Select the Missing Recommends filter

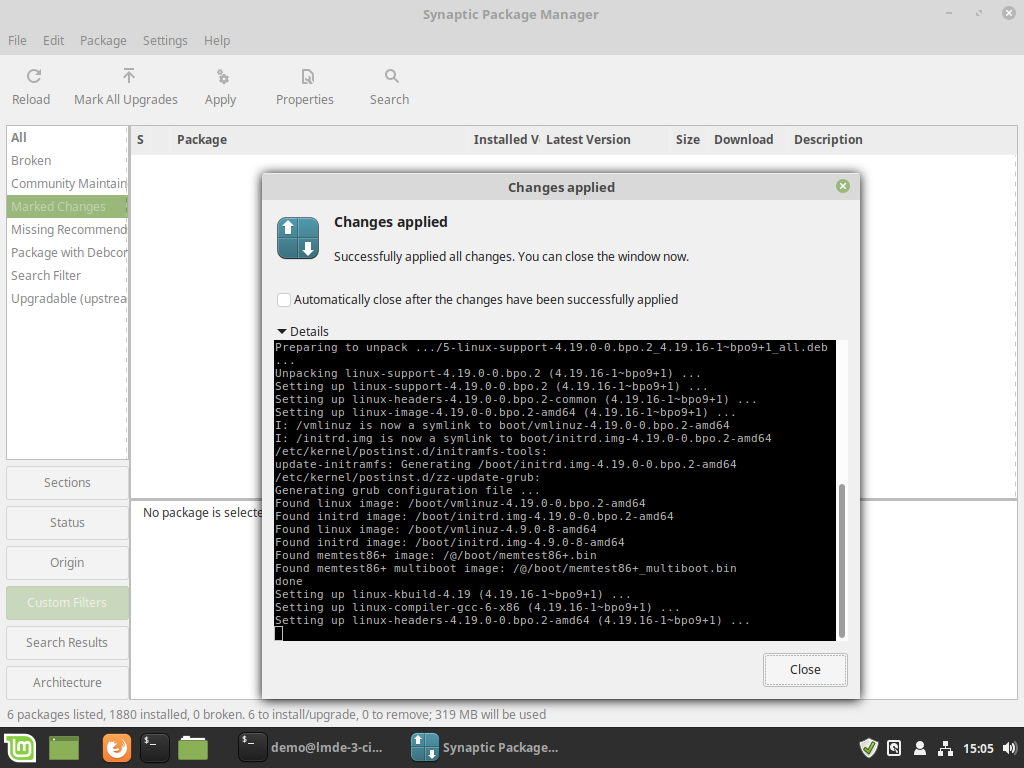point(67,229)
